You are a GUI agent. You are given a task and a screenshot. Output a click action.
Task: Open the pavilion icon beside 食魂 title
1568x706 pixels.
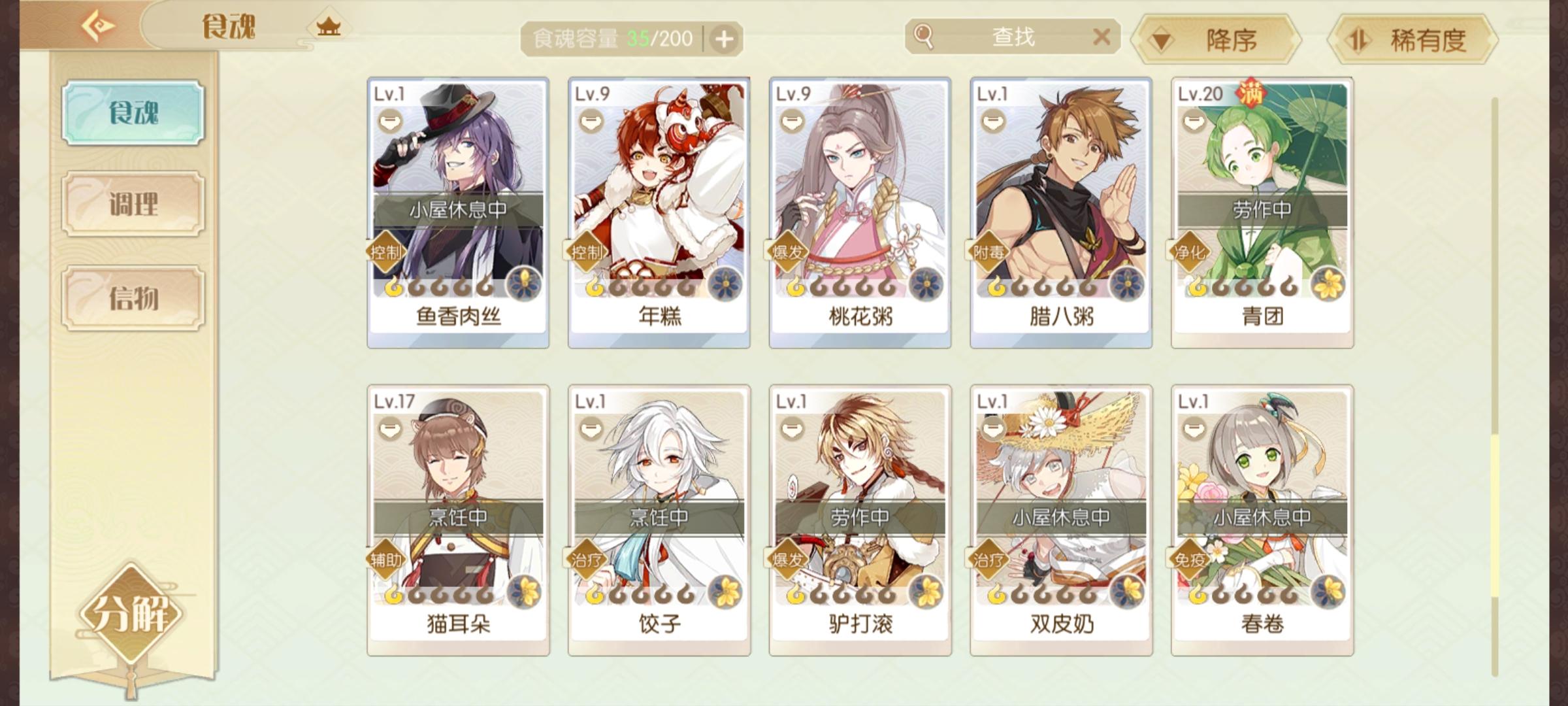[328, 27]
